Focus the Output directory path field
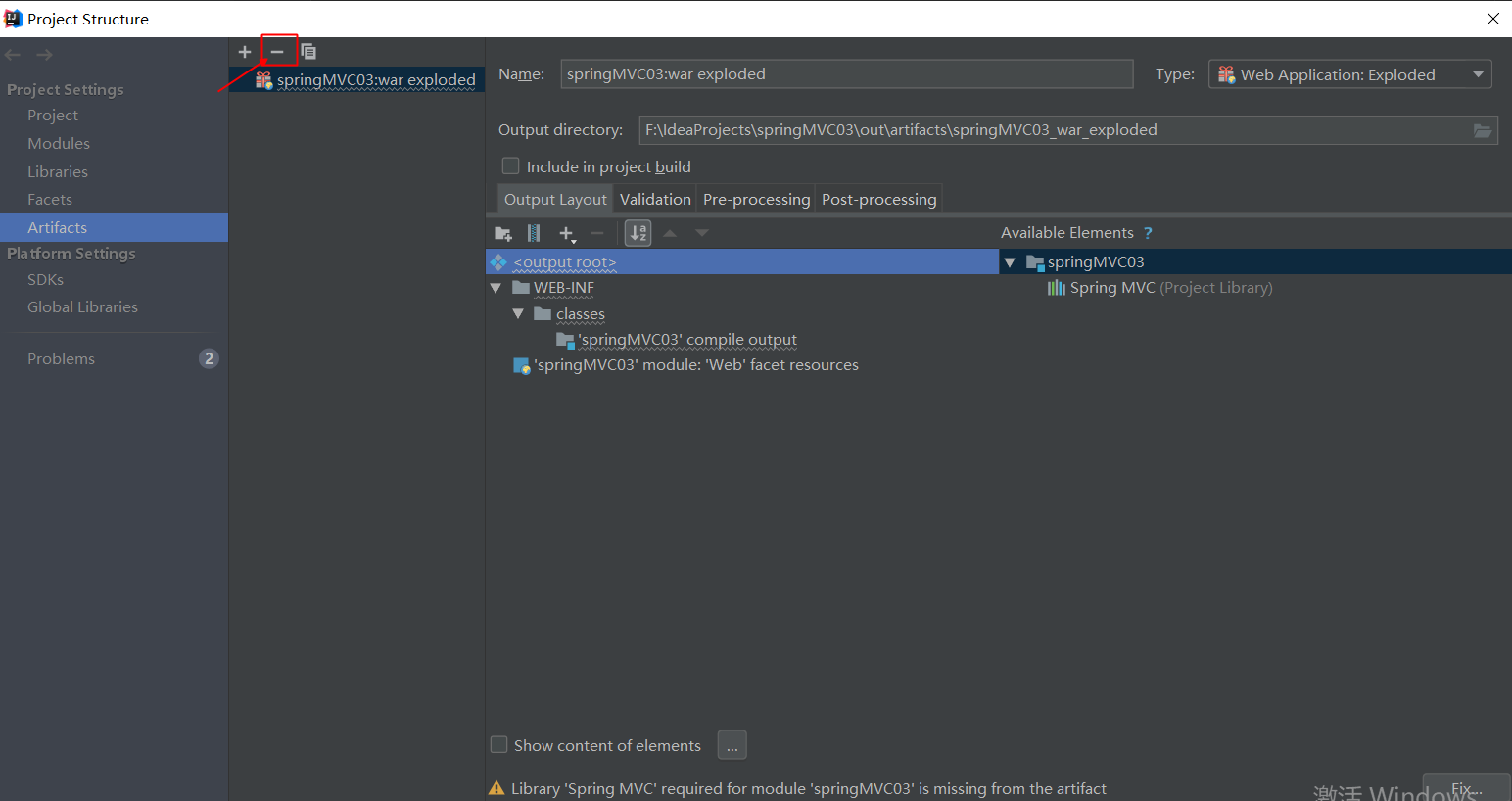Viewport: 1512px width, 801px height. [1056, 130]
